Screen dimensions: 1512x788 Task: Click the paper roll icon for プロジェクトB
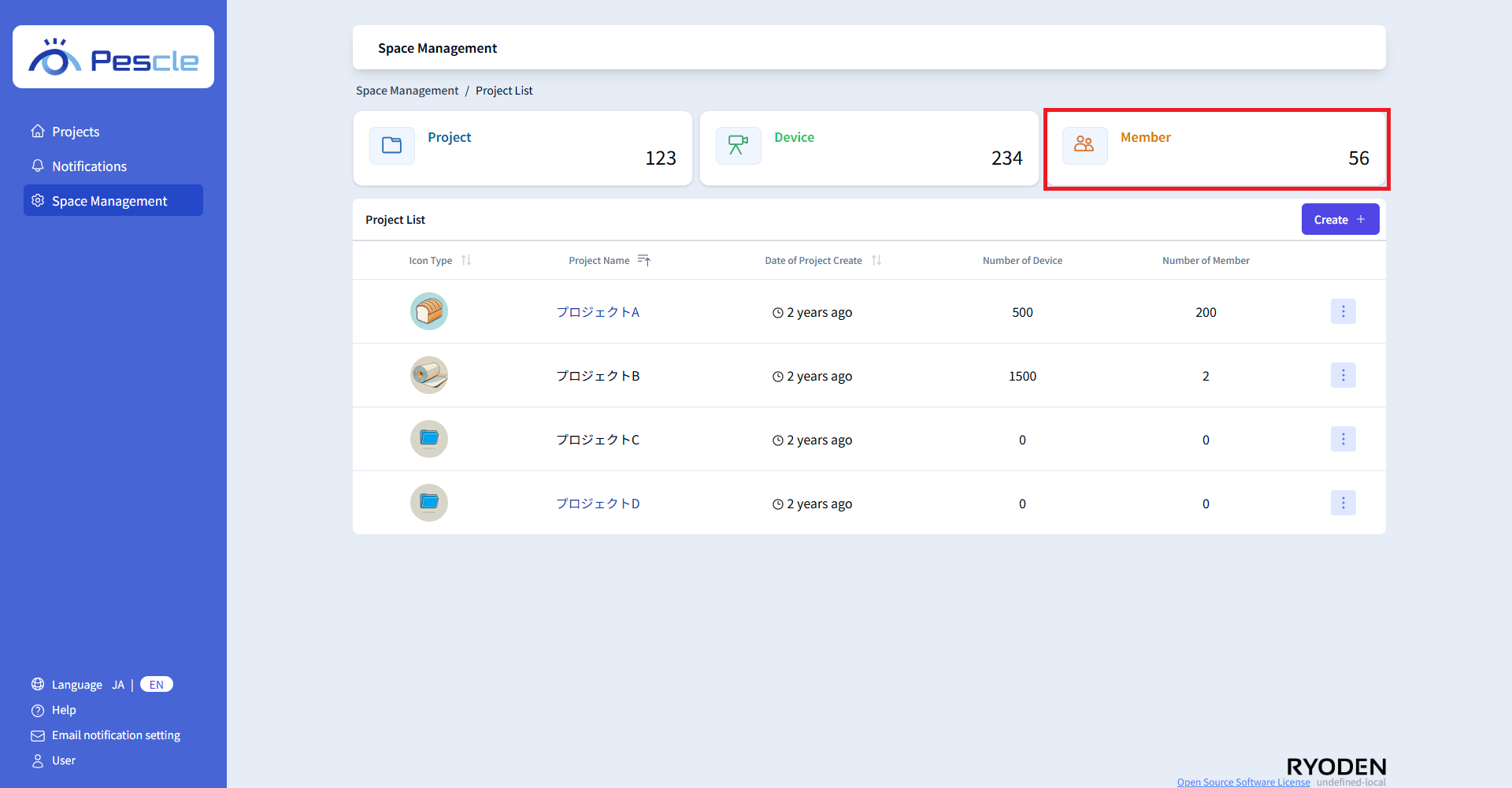(x=429, y=376)
